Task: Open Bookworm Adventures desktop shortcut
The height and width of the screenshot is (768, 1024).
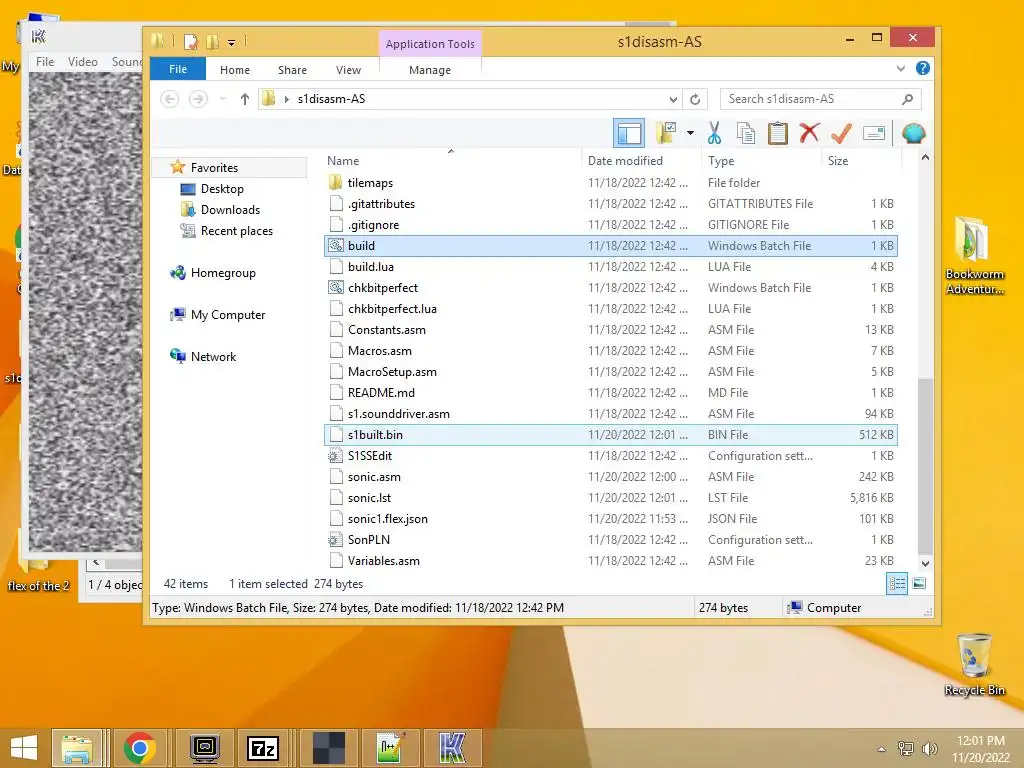Action: tap(974, 255)
